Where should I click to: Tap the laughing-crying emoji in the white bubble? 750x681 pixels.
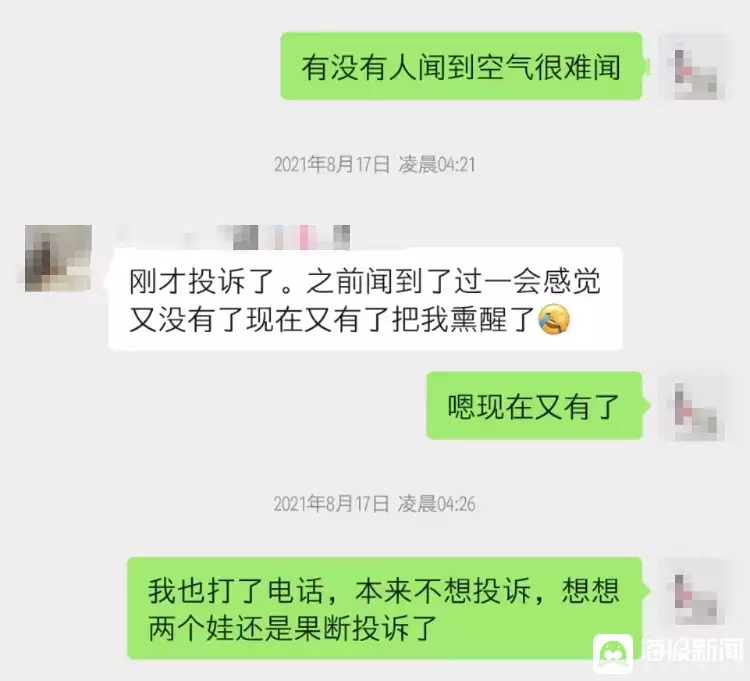point(554,319)
